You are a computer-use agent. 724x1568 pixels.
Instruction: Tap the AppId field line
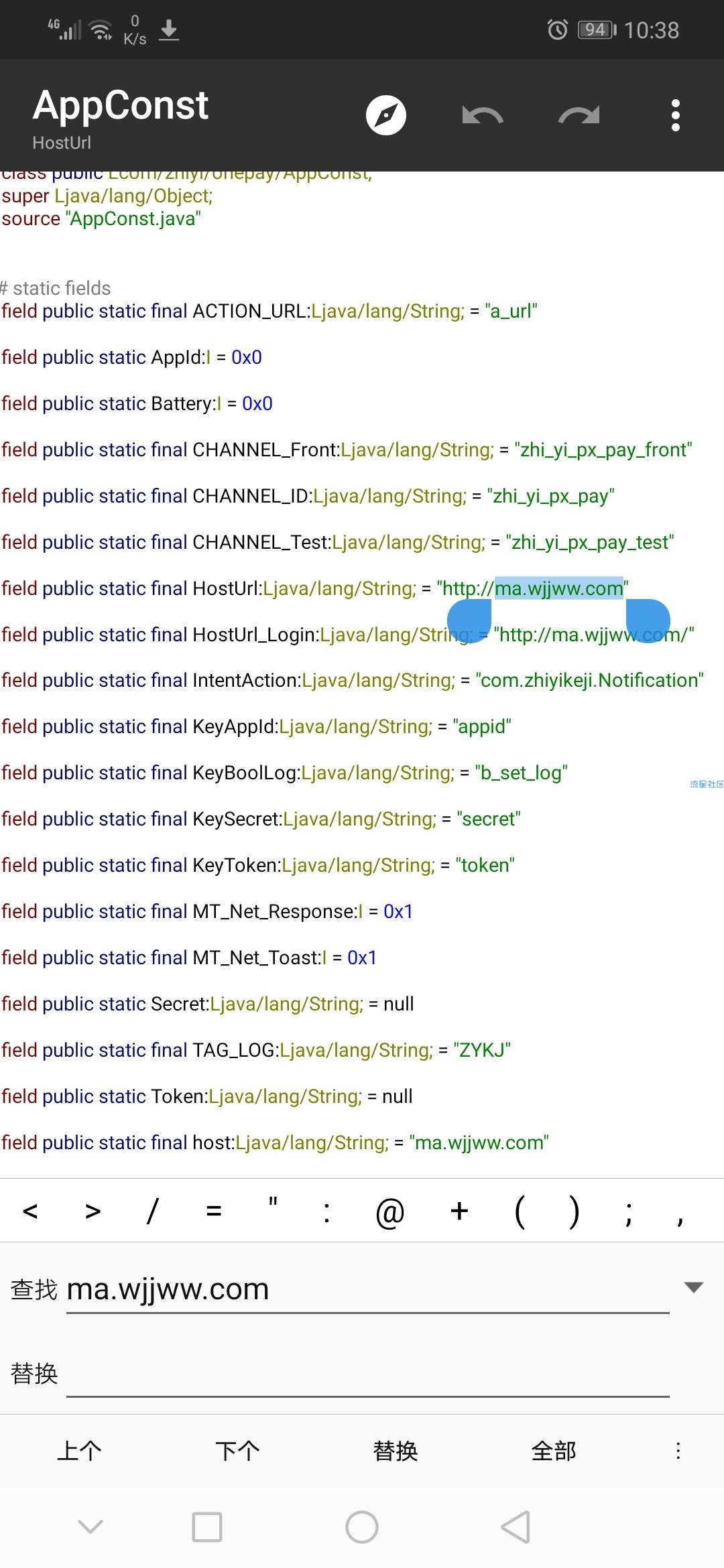pyautogui.click(x=131, y=357)
